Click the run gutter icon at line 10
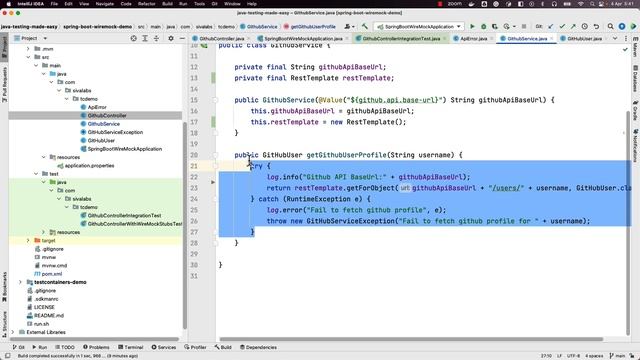The image size is (640, 360). pos(204,45)
